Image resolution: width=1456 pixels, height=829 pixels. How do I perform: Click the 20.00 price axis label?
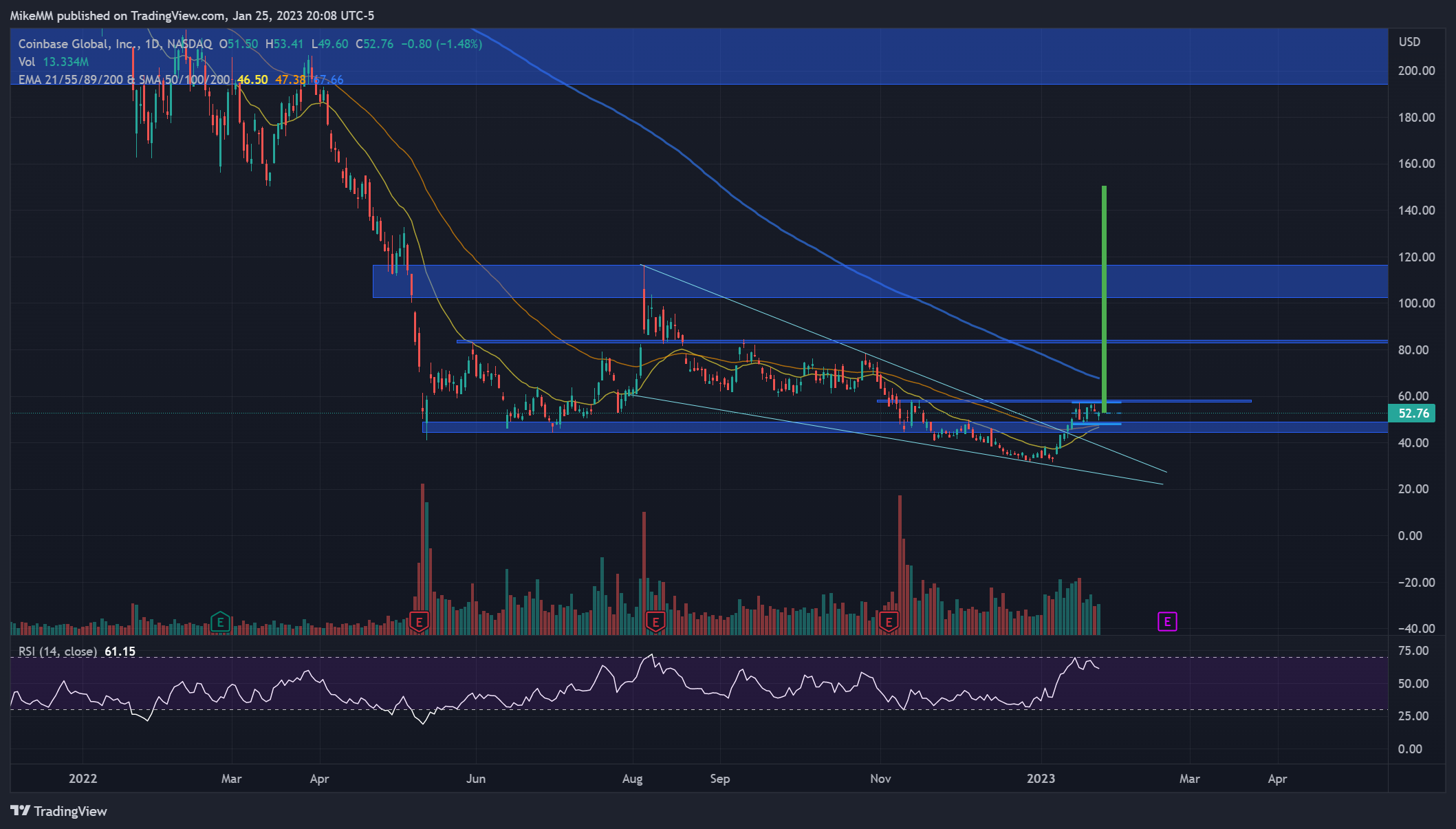point(1413,489)
